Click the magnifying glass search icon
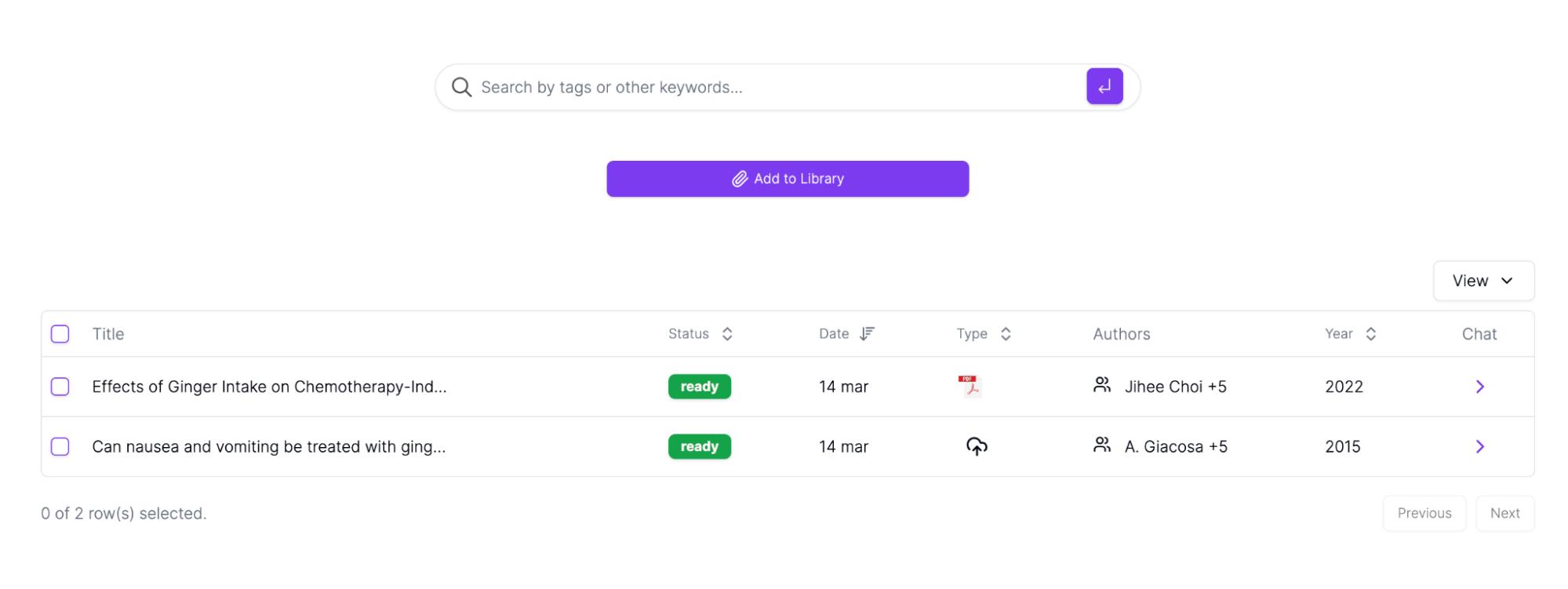1568x589 pixels. pyautogui.click(x=462, y=87)
